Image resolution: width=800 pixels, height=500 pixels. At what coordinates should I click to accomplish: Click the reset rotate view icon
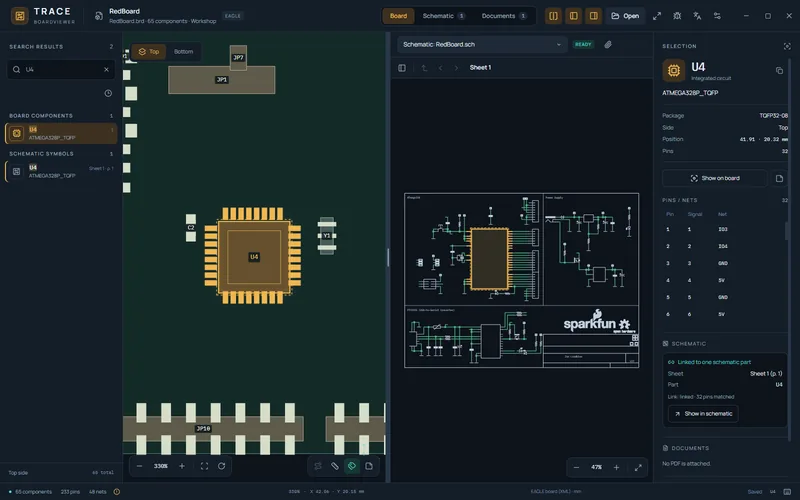221,466
